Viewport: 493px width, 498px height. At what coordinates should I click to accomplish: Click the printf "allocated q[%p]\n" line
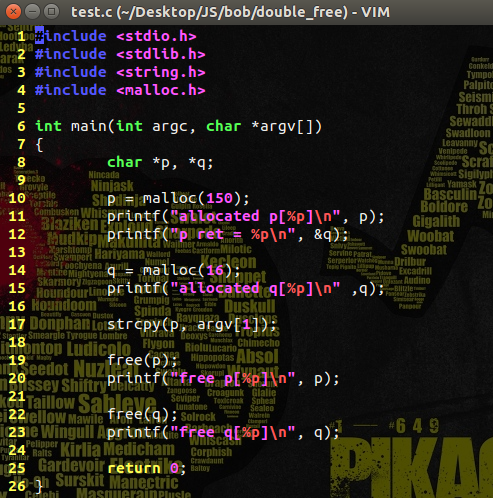(x=246, y=289)
